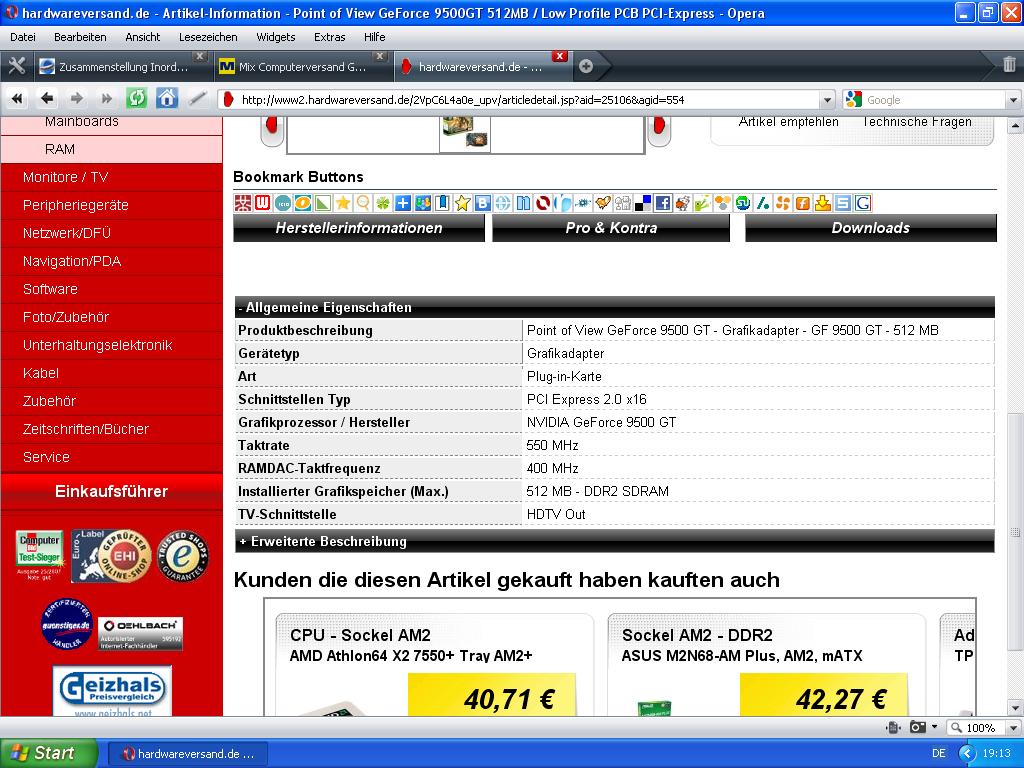Click the green clover bookmark icon
The image size is (1024, 768).
pyautogui.click(x=383, y=203)
